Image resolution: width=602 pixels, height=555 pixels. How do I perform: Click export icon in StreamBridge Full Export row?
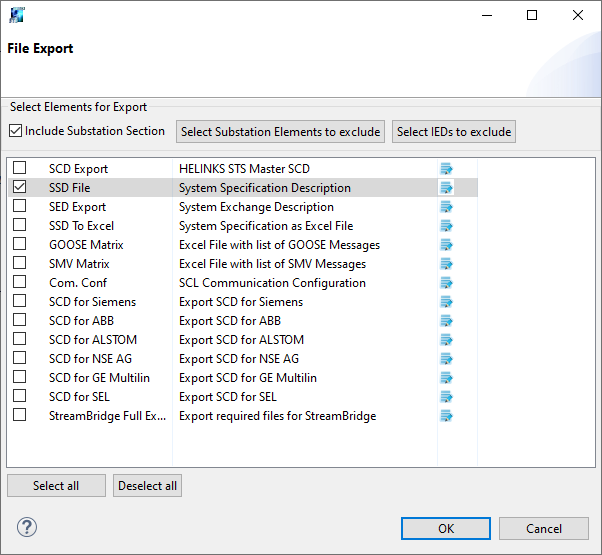click(446, 416)
